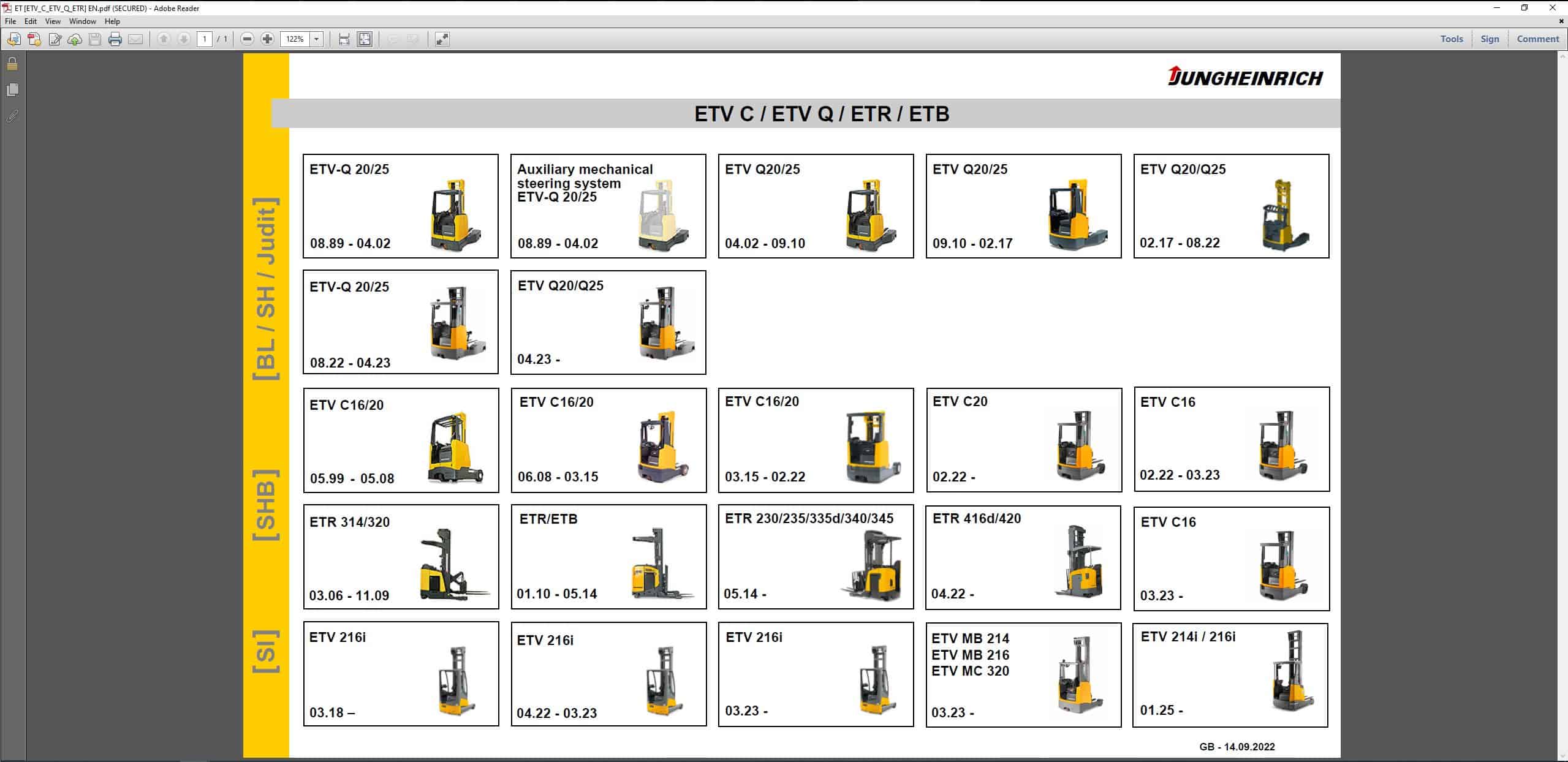The width and height of the screenshot is (1568, 762).
Task: Click the [SHB] side label
Action: [266, 505]
